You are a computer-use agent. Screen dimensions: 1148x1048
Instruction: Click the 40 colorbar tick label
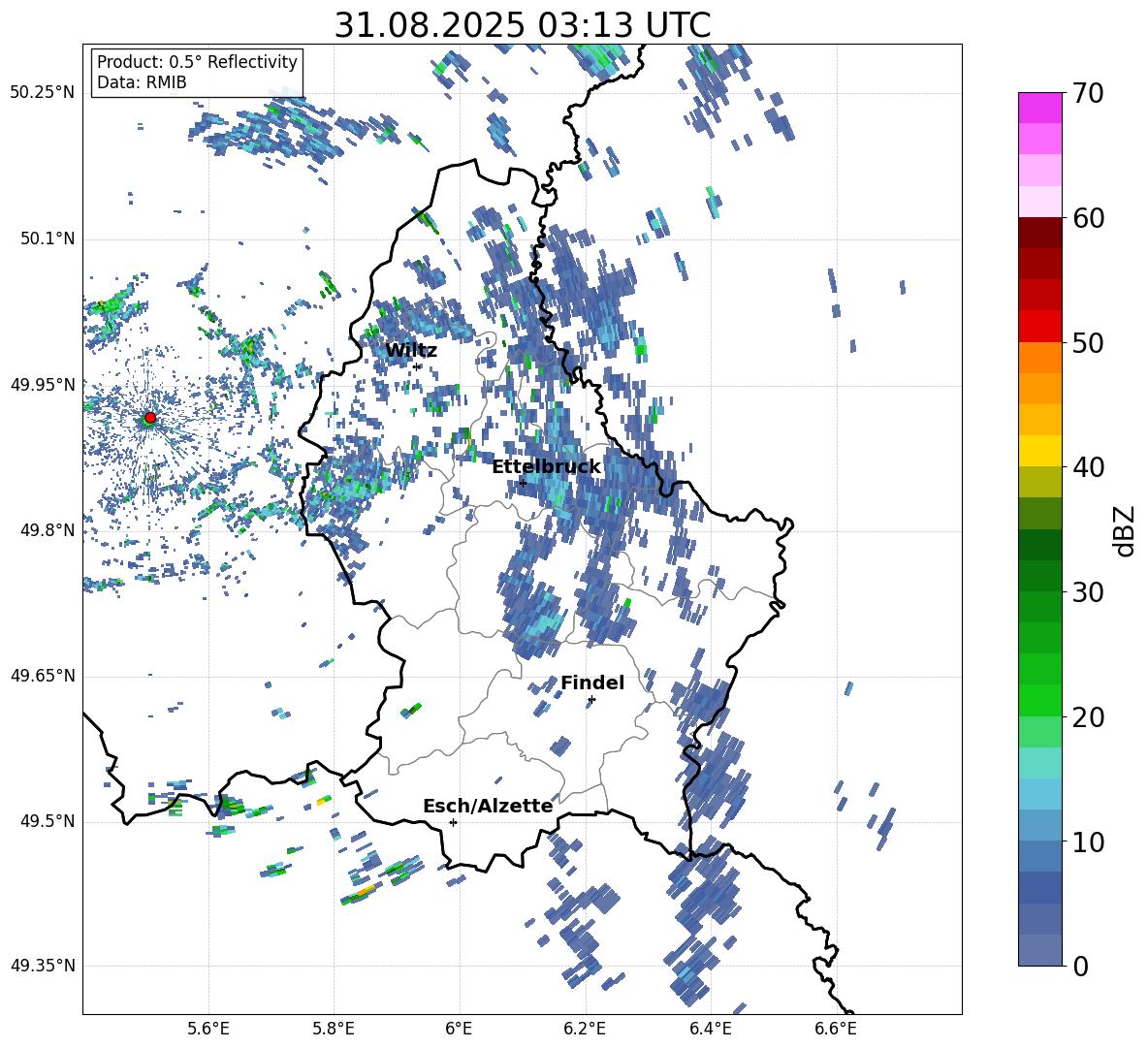1088,467
